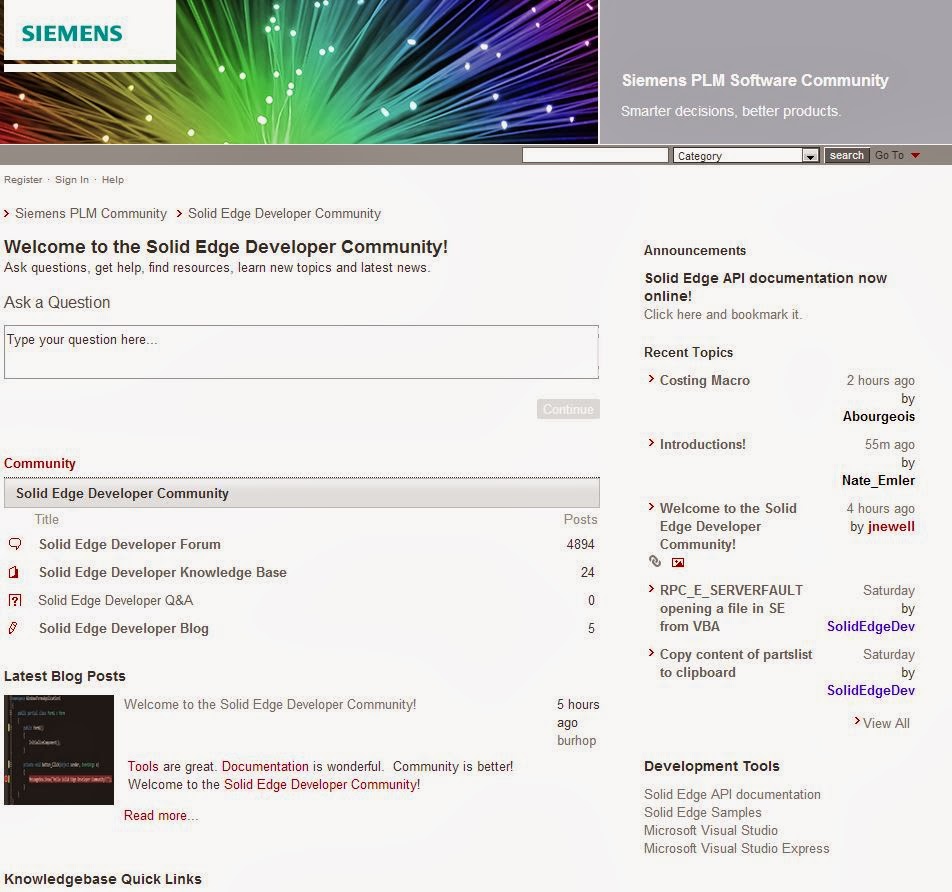Viewport: 952px width, 892px height.
Task: Open Solid Edge Samples link
Action: 702,812
